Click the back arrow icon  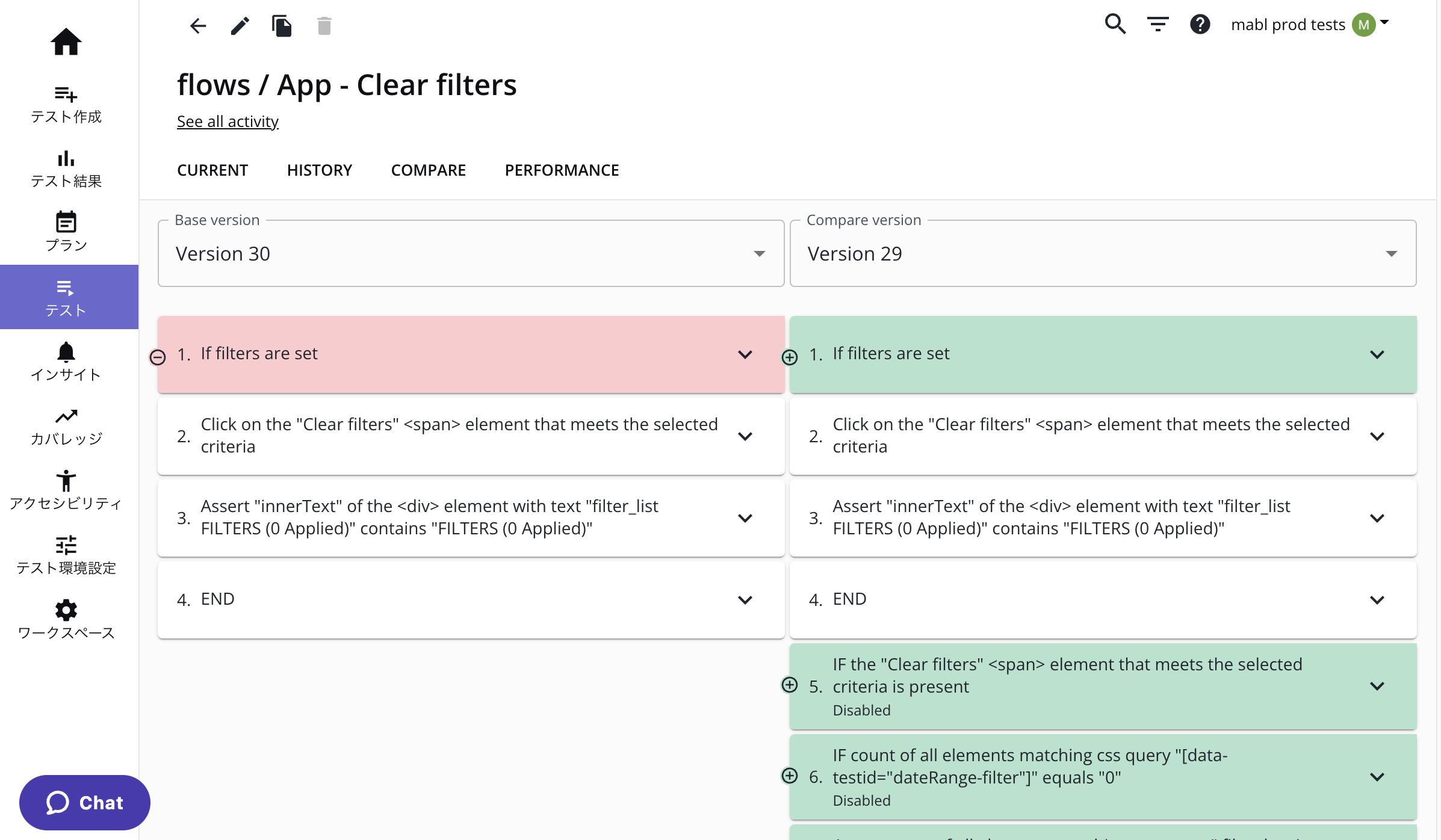pyautogui.click(x=198, y=25)
